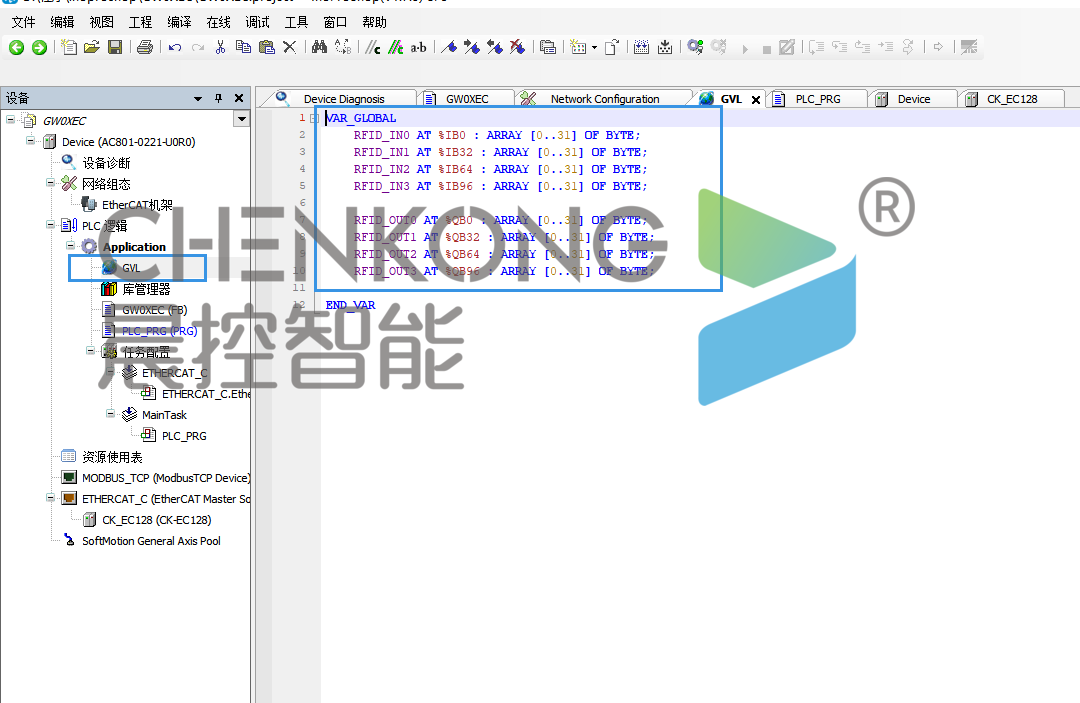1080x703 pixels.
Task: Open the 编译 menu
Action: (180, 22)
